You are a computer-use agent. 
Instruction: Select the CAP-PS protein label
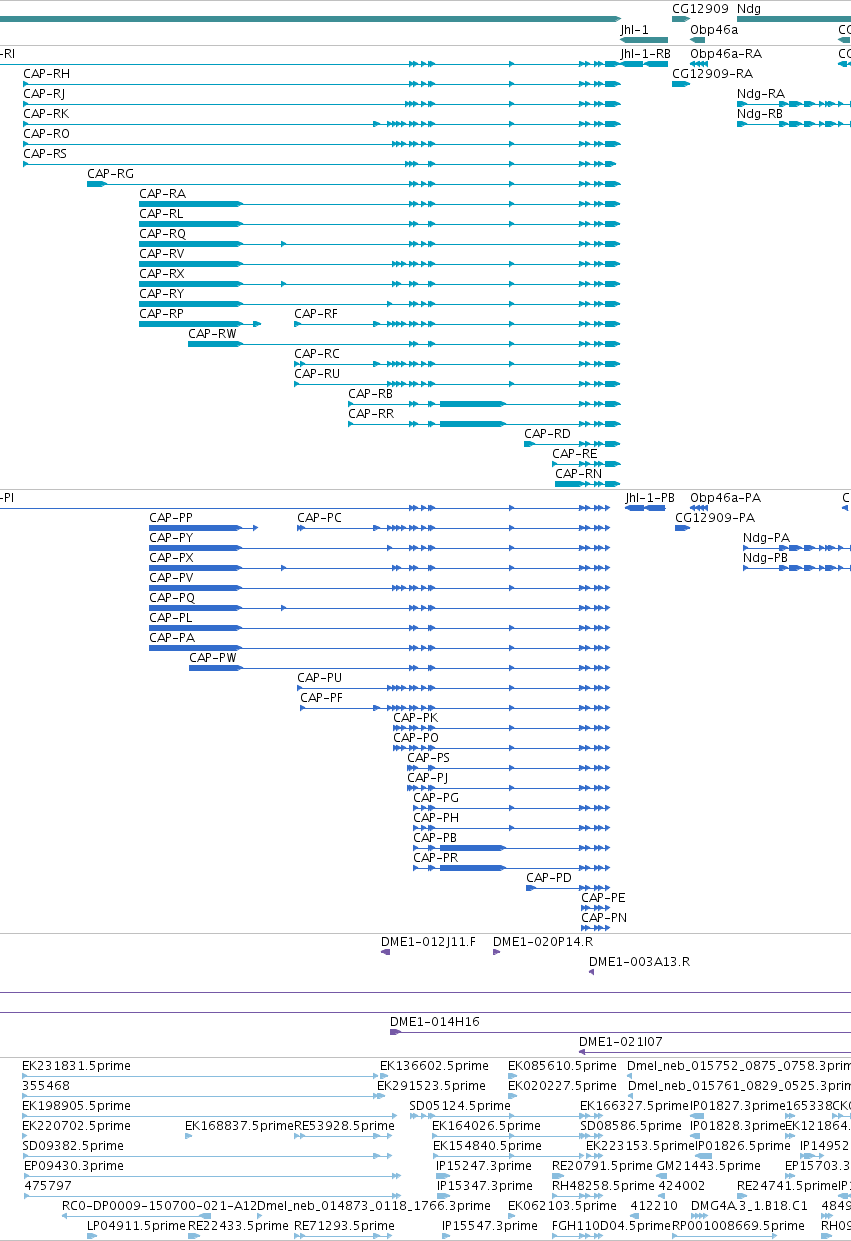tap(429, 758)
